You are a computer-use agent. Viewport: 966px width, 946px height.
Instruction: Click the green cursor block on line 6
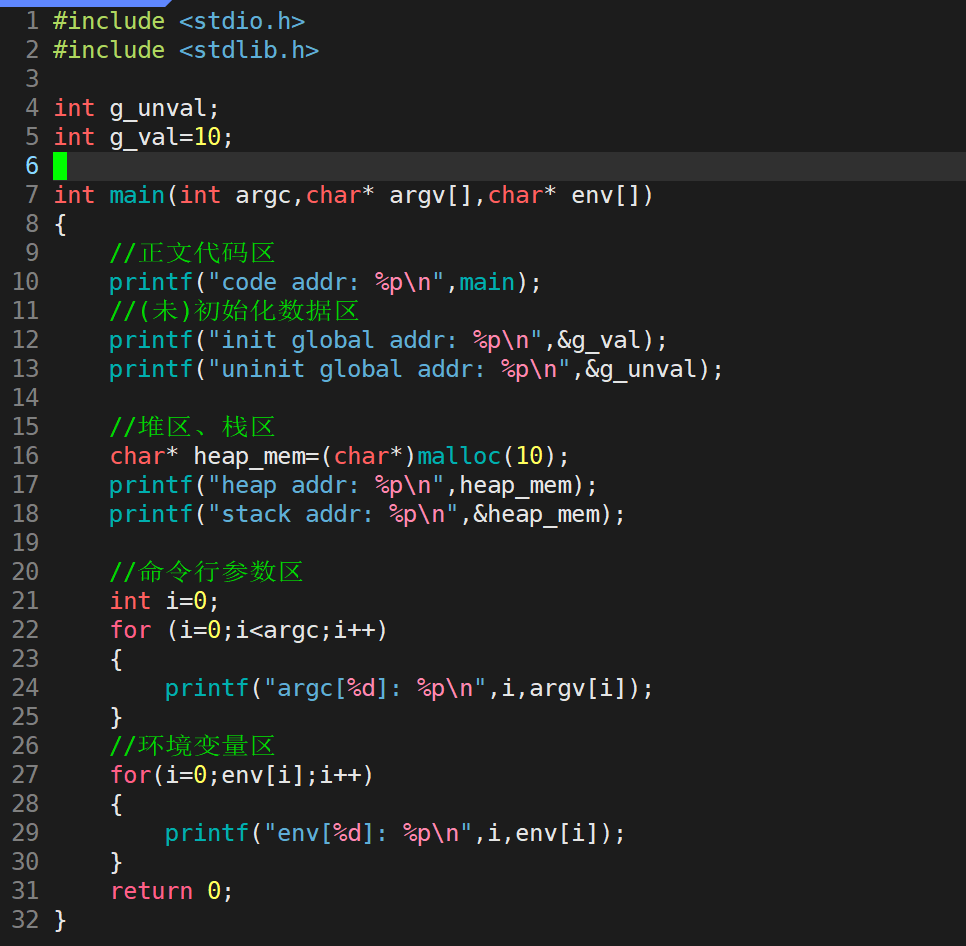[x=60, y=166]
